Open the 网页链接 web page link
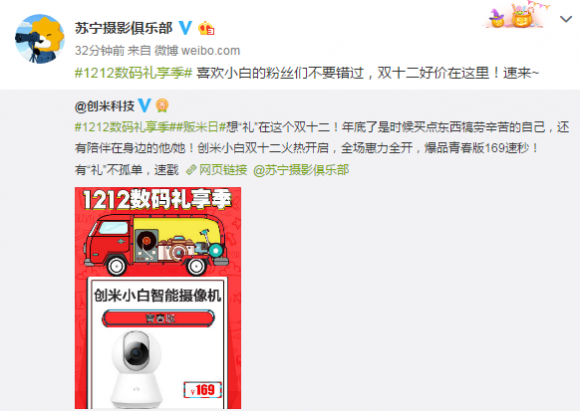The width and height of the screenshot is (580, 411). (223, 170)
